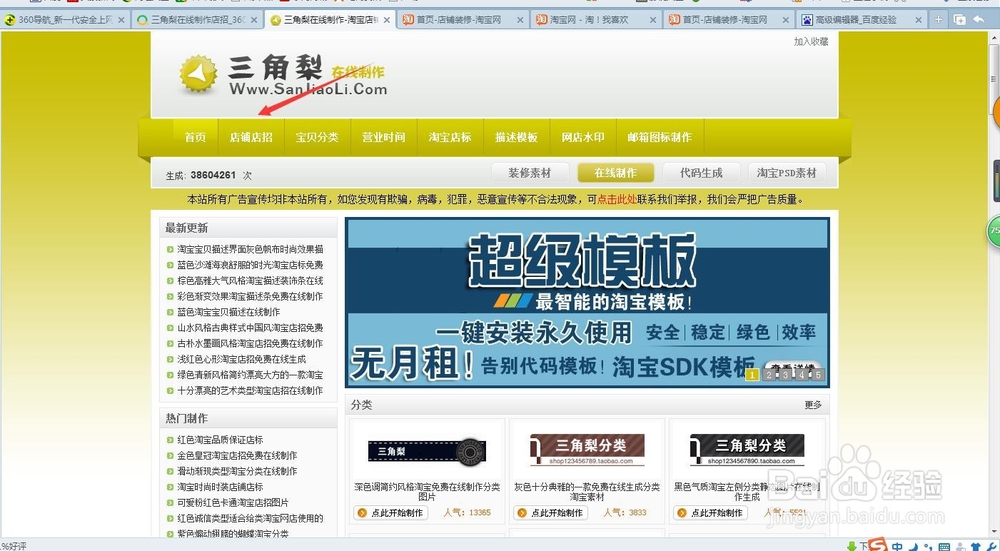Open 浅红色心形淘宝店招免费在线生成 link
This screenshot has height=551, width=1000.
click(x=241, y=359)
